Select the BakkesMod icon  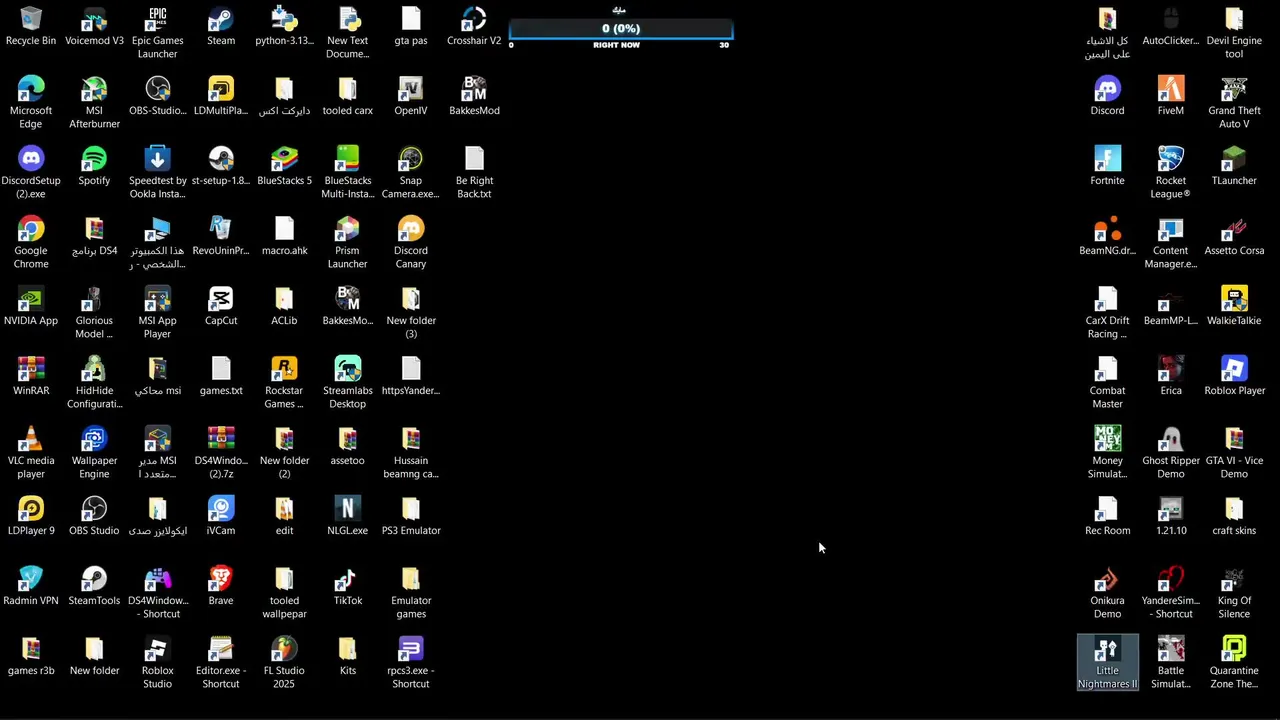coord(474,97)
